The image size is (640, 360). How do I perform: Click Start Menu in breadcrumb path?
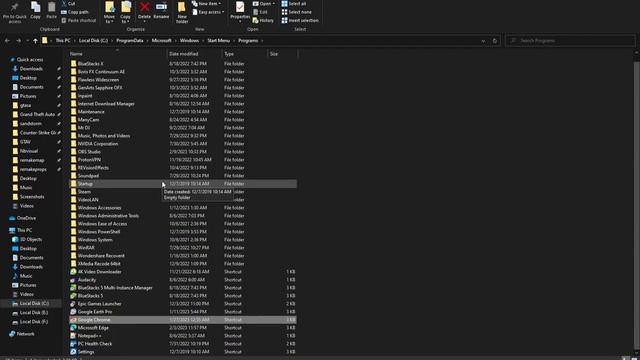click(218, 41)
